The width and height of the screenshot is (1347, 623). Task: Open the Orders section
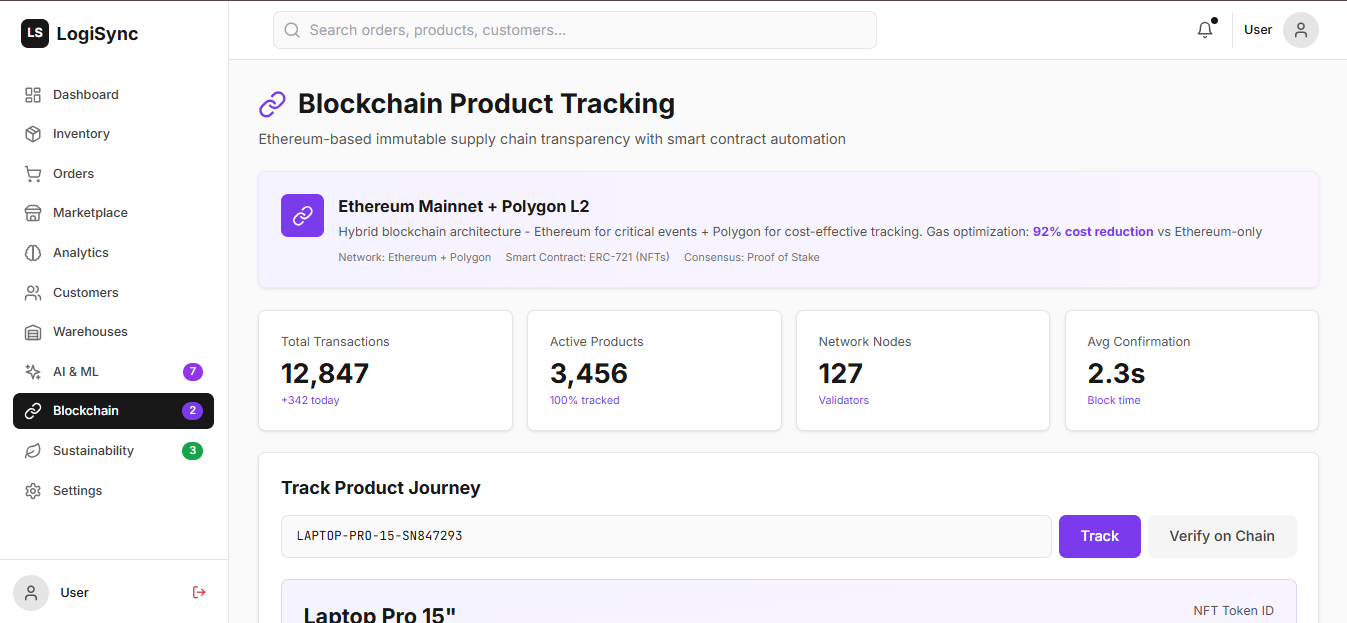113,174
